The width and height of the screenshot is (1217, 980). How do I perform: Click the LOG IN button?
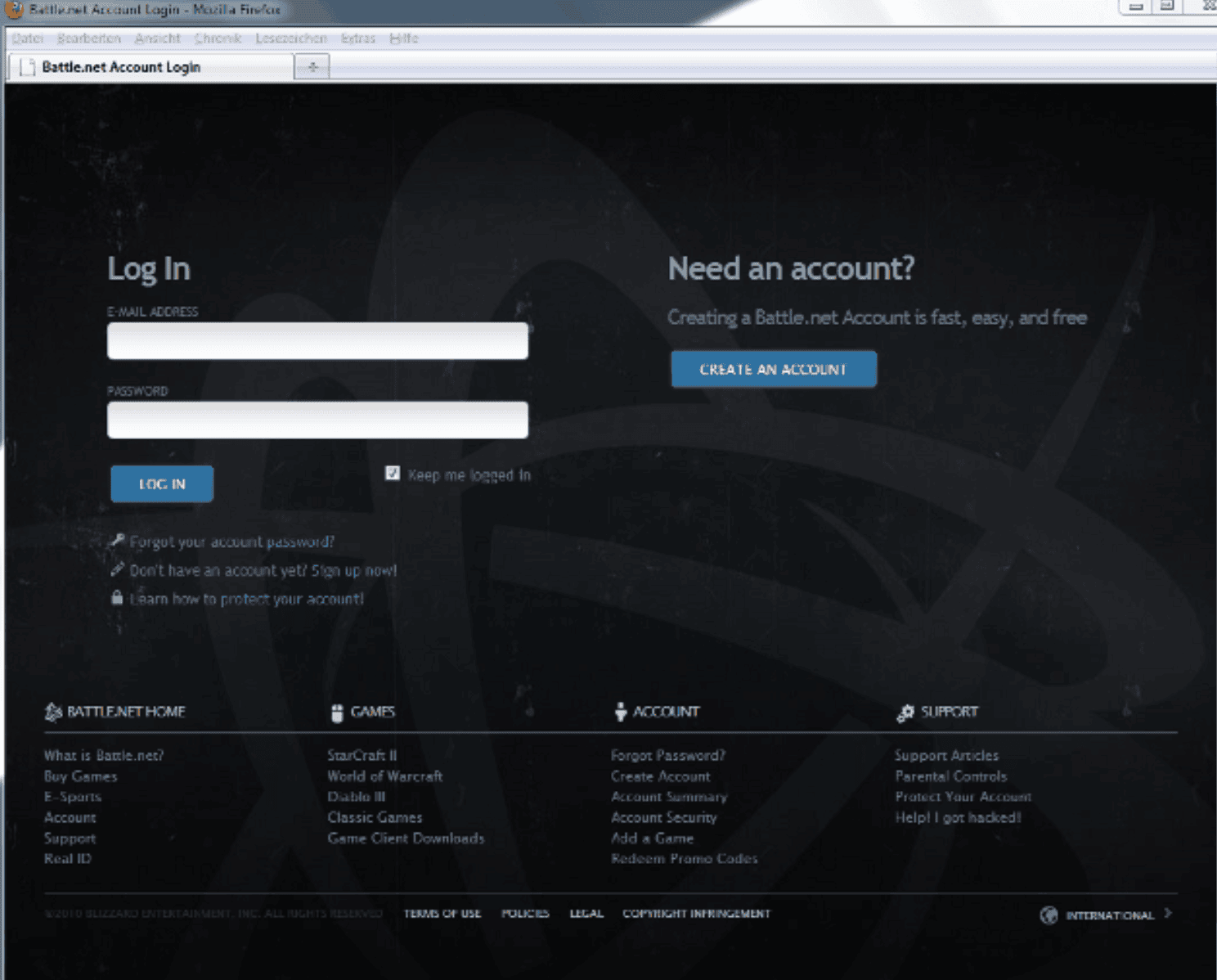162,483
